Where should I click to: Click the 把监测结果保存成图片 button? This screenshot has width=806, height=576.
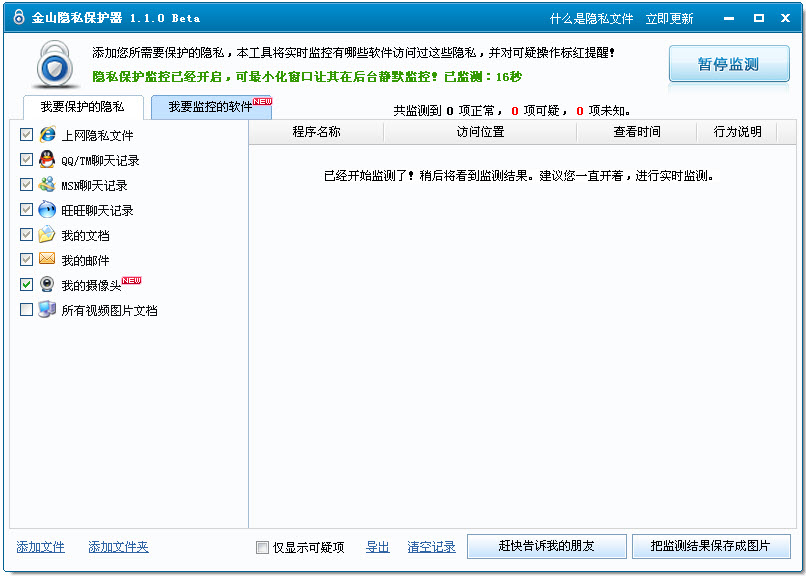(x=711, y=546)
